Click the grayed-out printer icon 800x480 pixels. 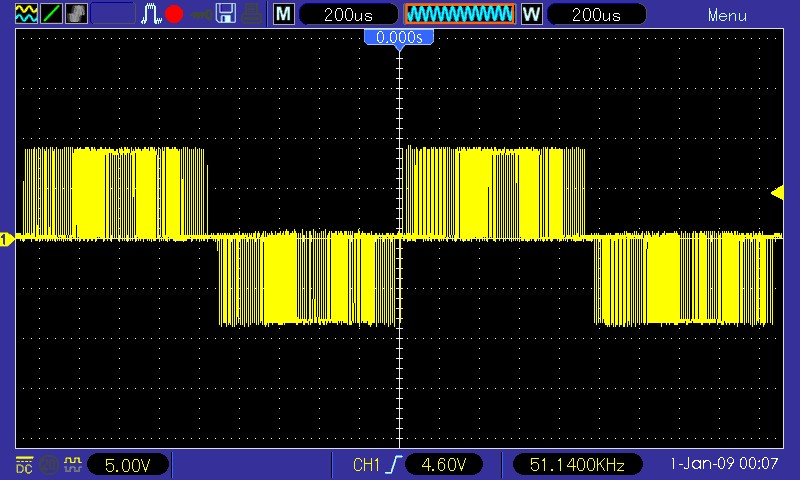pos(252,14)
